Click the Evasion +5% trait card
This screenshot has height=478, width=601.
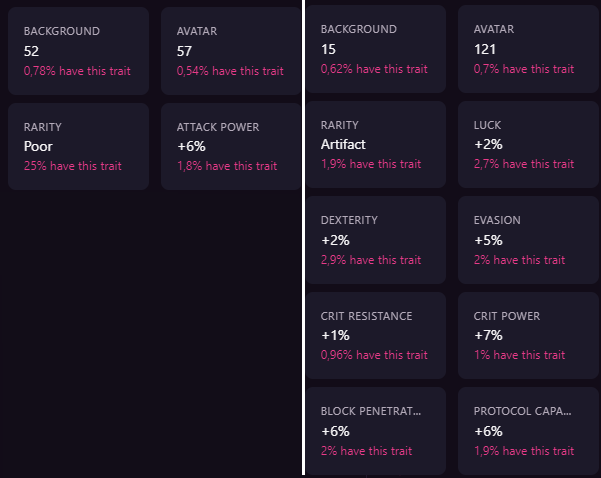[x=528, y=239]
